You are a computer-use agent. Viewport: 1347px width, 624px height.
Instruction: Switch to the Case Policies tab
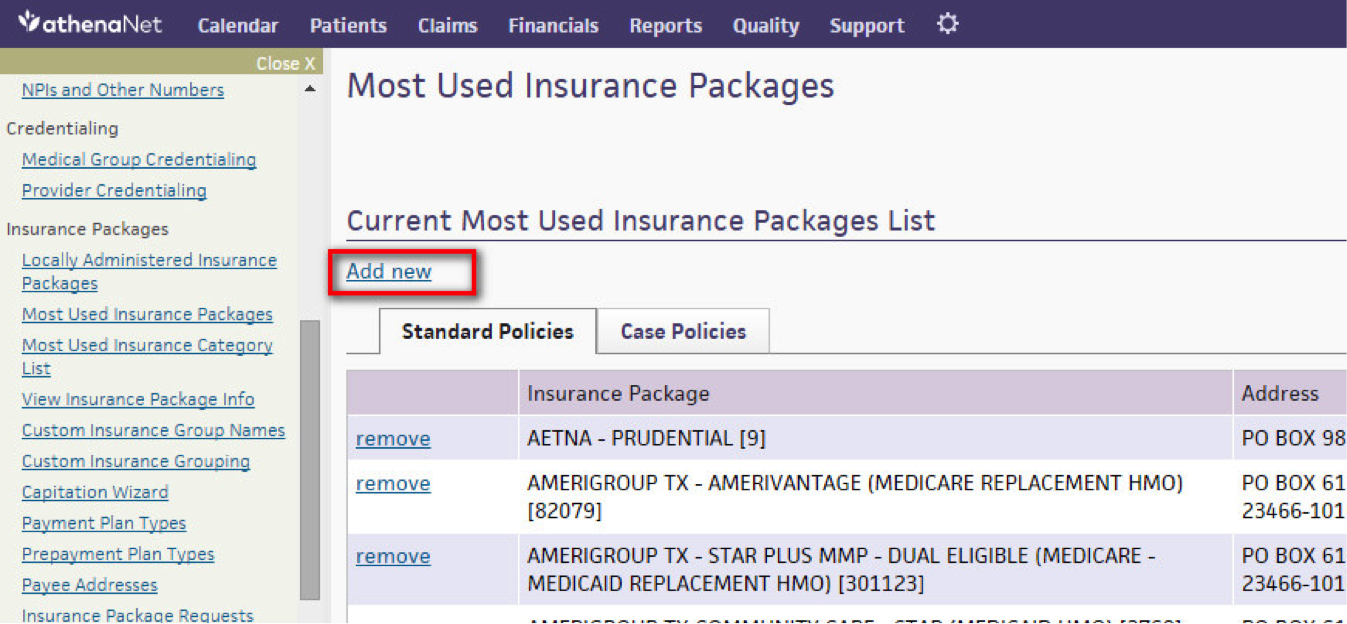point(683,331)
